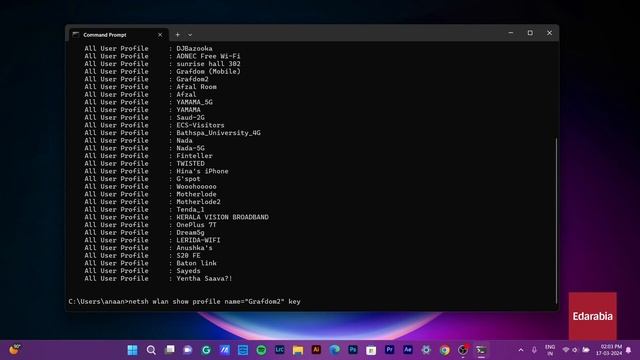Launch Adobe Premiere Pro from the taskbar

point(389,350)
